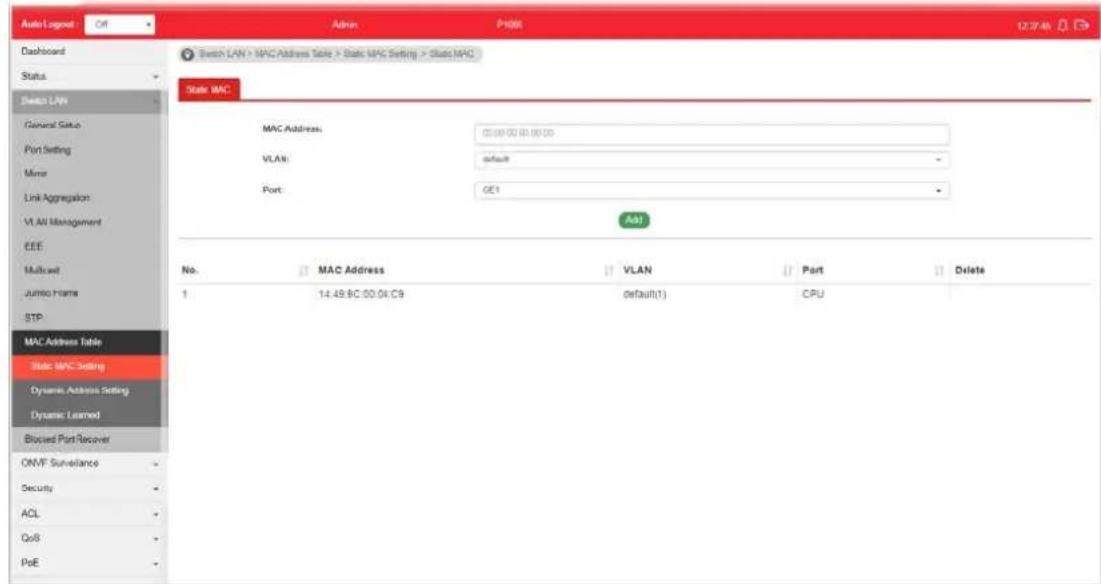Open the Dashboard page
This screenshot has width=1101, height=584.
tap(44, 51)
